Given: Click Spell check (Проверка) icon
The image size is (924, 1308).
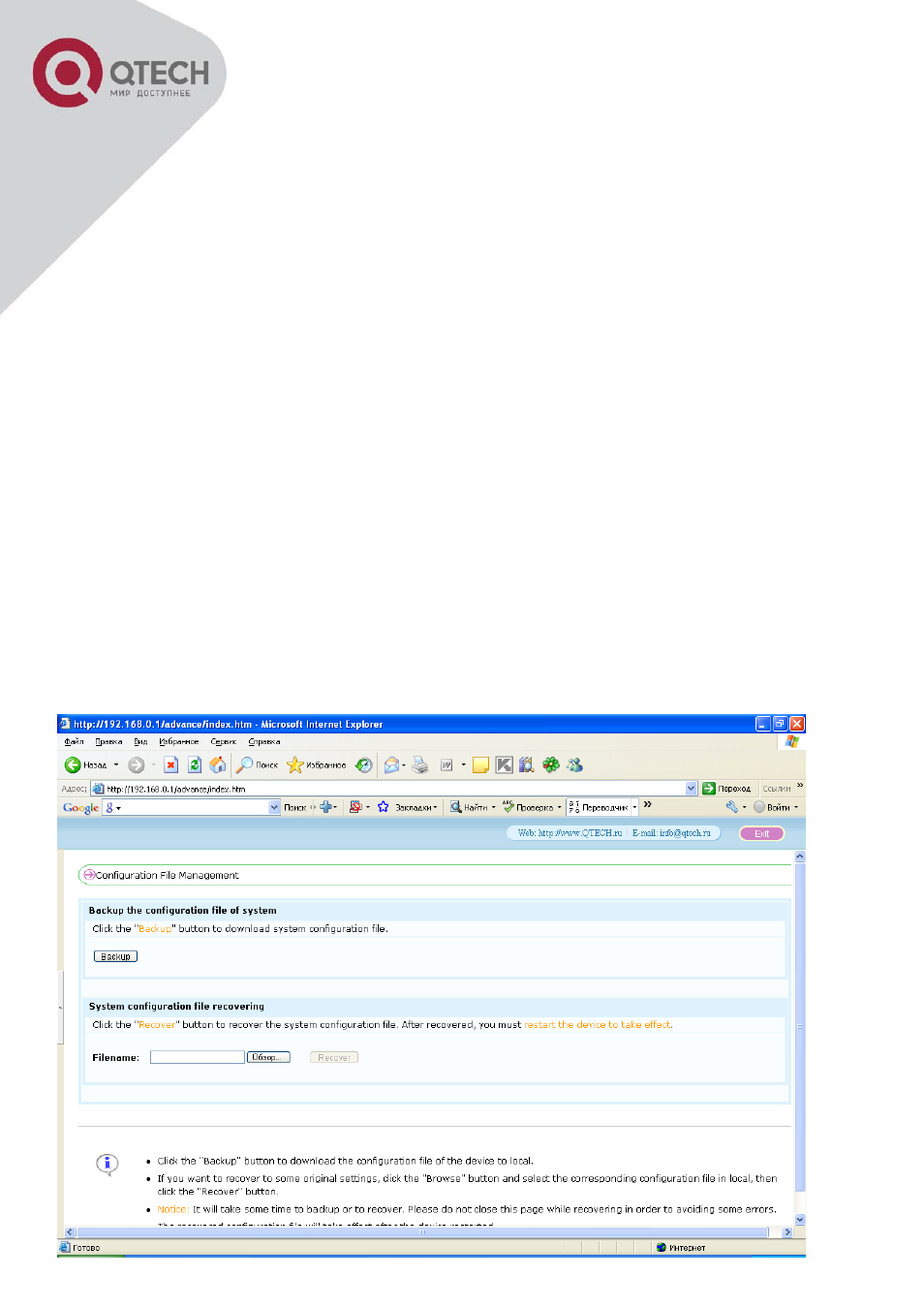Looking at the screenshot, I should pos(508,806).
